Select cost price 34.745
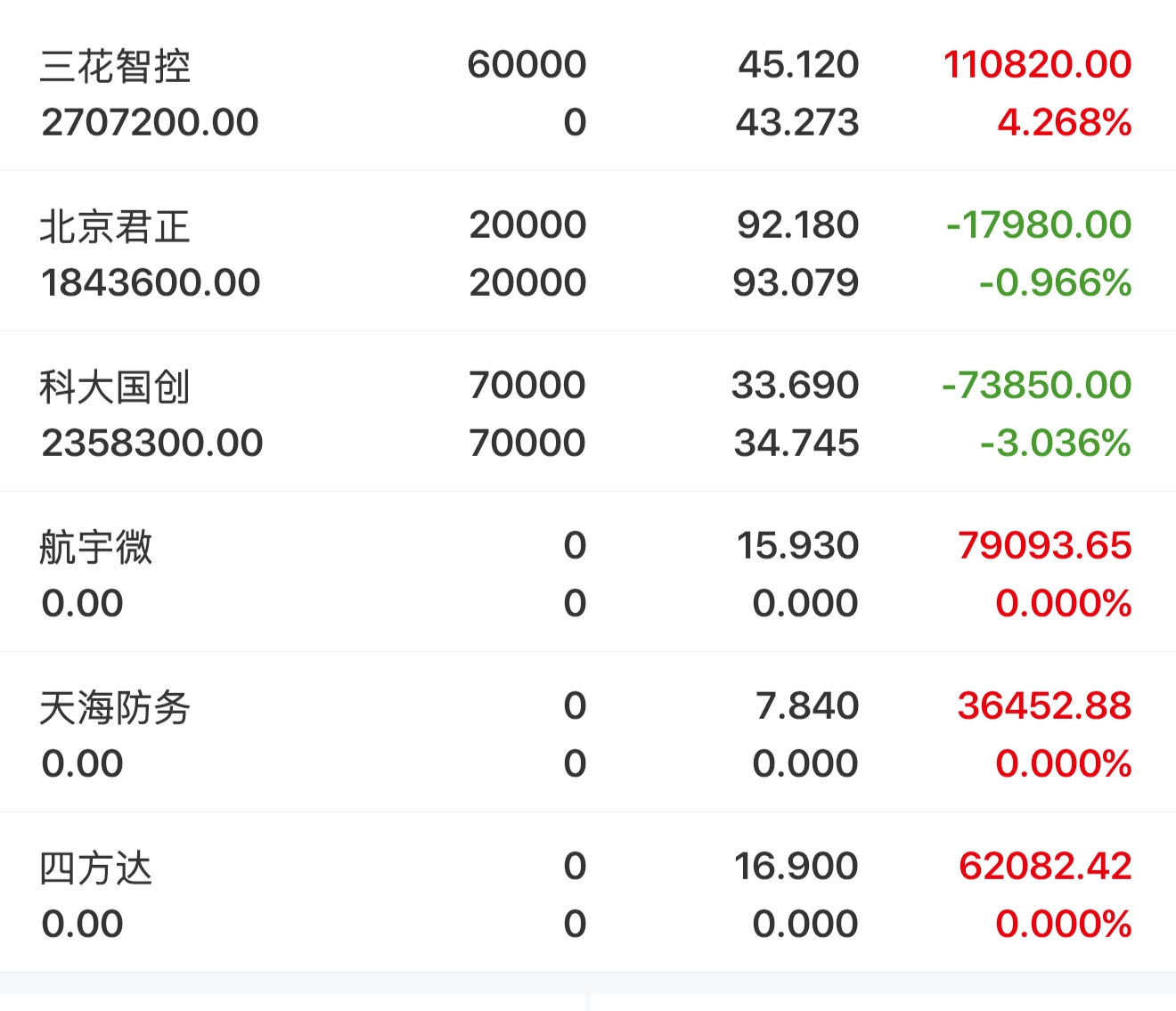The image size is (1176, 1011). click(x=796, y=443)
